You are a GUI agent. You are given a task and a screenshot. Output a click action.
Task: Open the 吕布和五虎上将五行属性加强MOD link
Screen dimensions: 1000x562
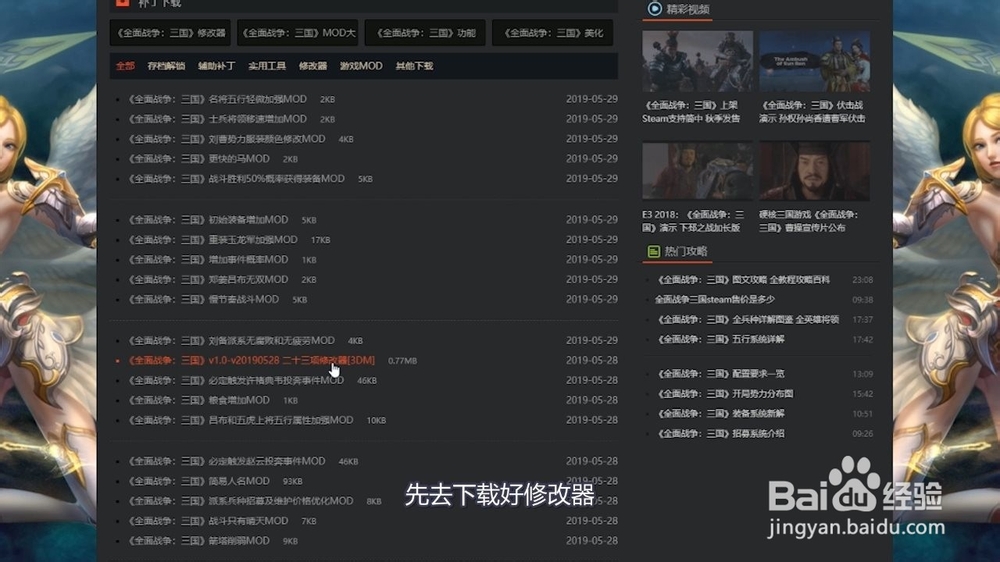click(241, 420)
